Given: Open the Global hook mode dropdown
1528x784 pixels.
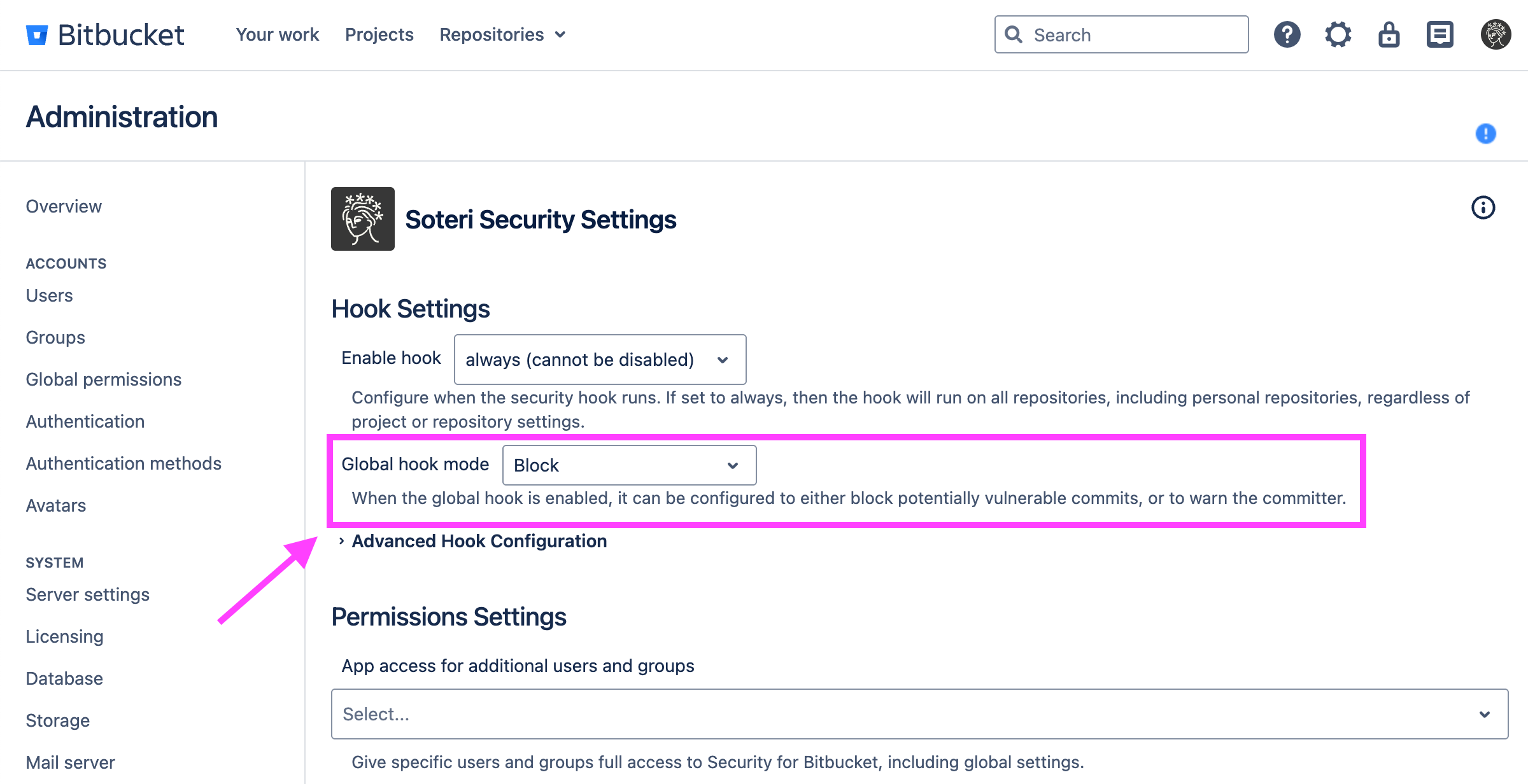Looking at the screenshot, I should click(x=629, y=465).
